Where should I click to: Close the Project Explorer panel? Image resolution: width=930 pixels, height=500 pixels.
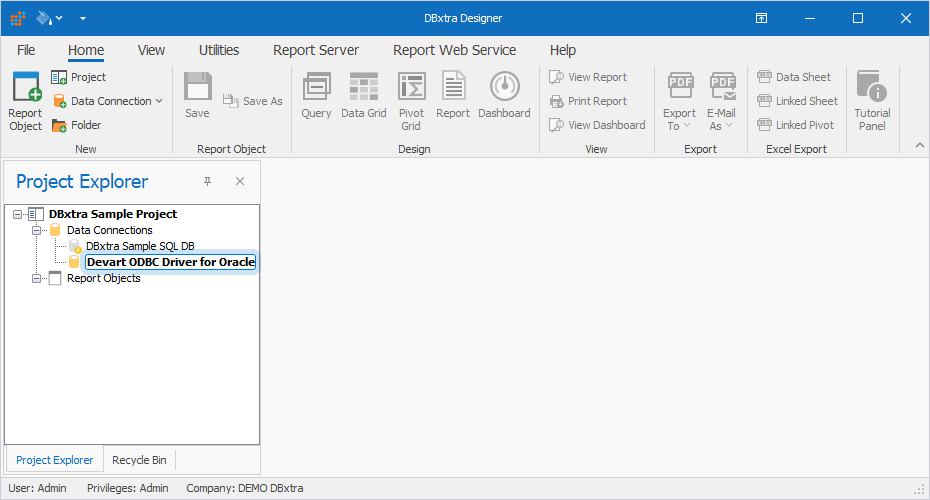pos(240,181)
